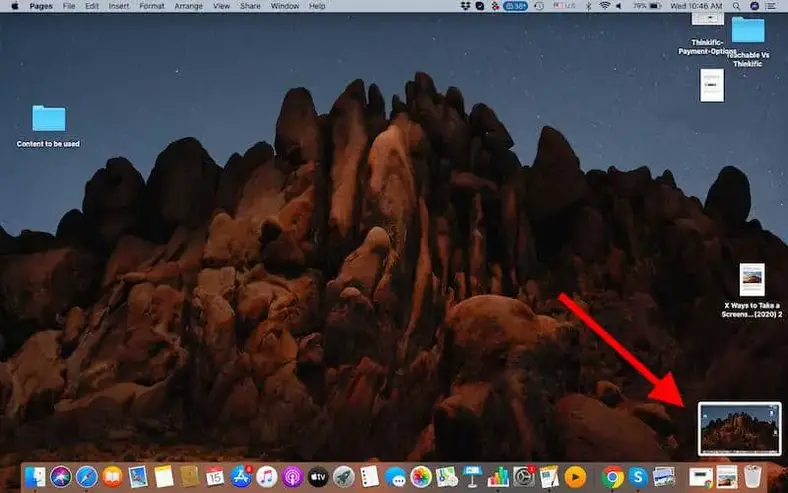The image size is (788, 493).
Task: Click the Bluetooth status icon
Action: 588,6
